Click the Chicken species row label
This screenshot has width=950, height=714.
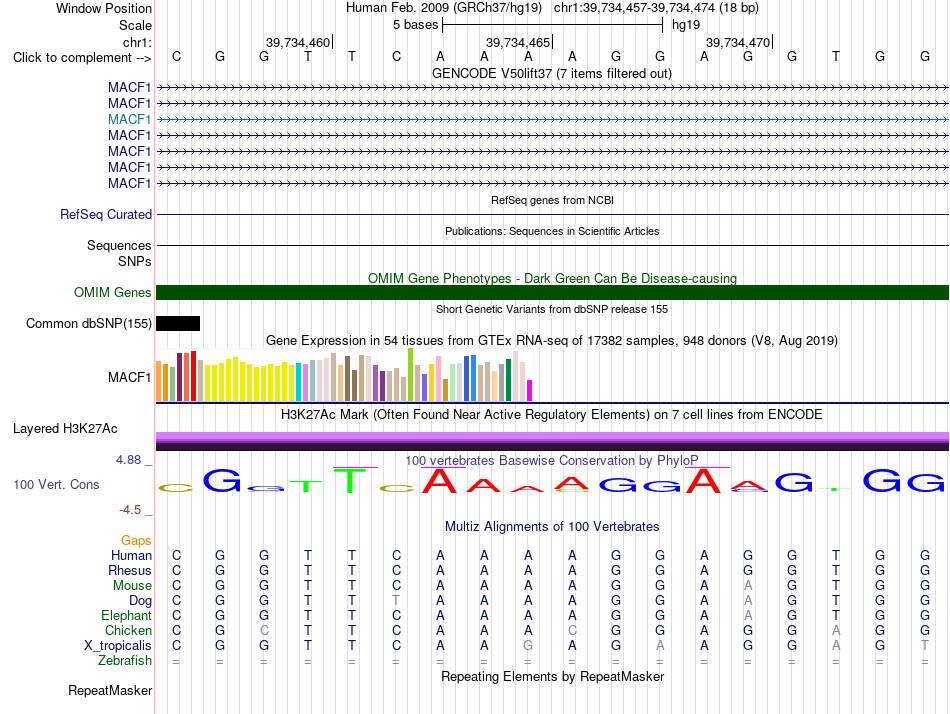tap(128, 630)
